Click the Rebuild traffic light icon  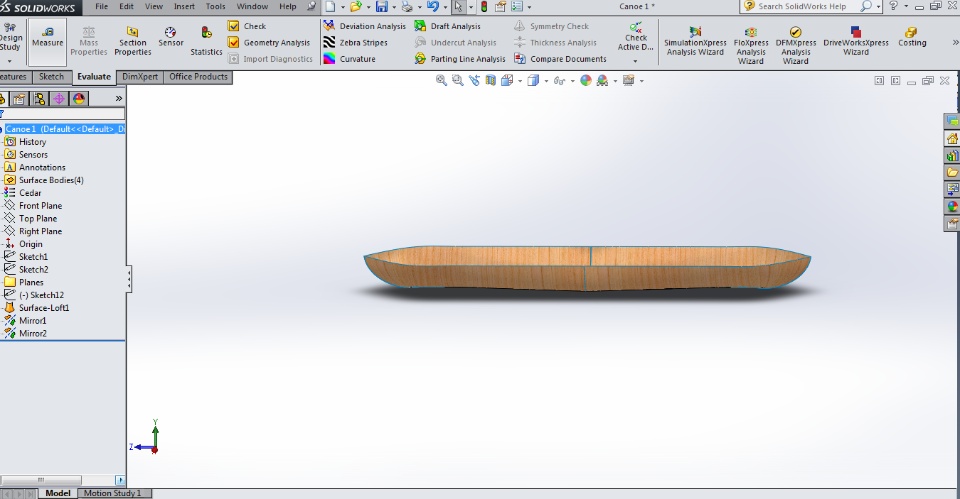point(484,7)
